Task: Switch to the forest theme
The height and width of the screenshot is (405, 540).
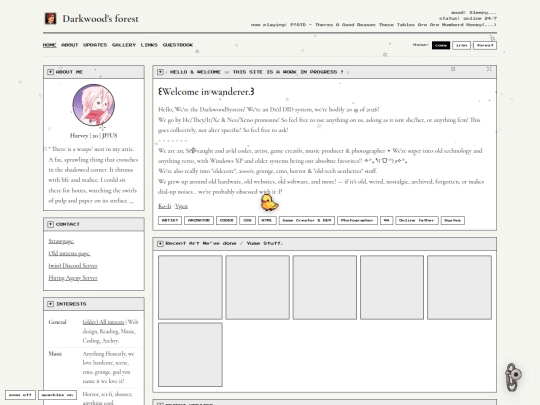Action: click(x=485, y=45)
